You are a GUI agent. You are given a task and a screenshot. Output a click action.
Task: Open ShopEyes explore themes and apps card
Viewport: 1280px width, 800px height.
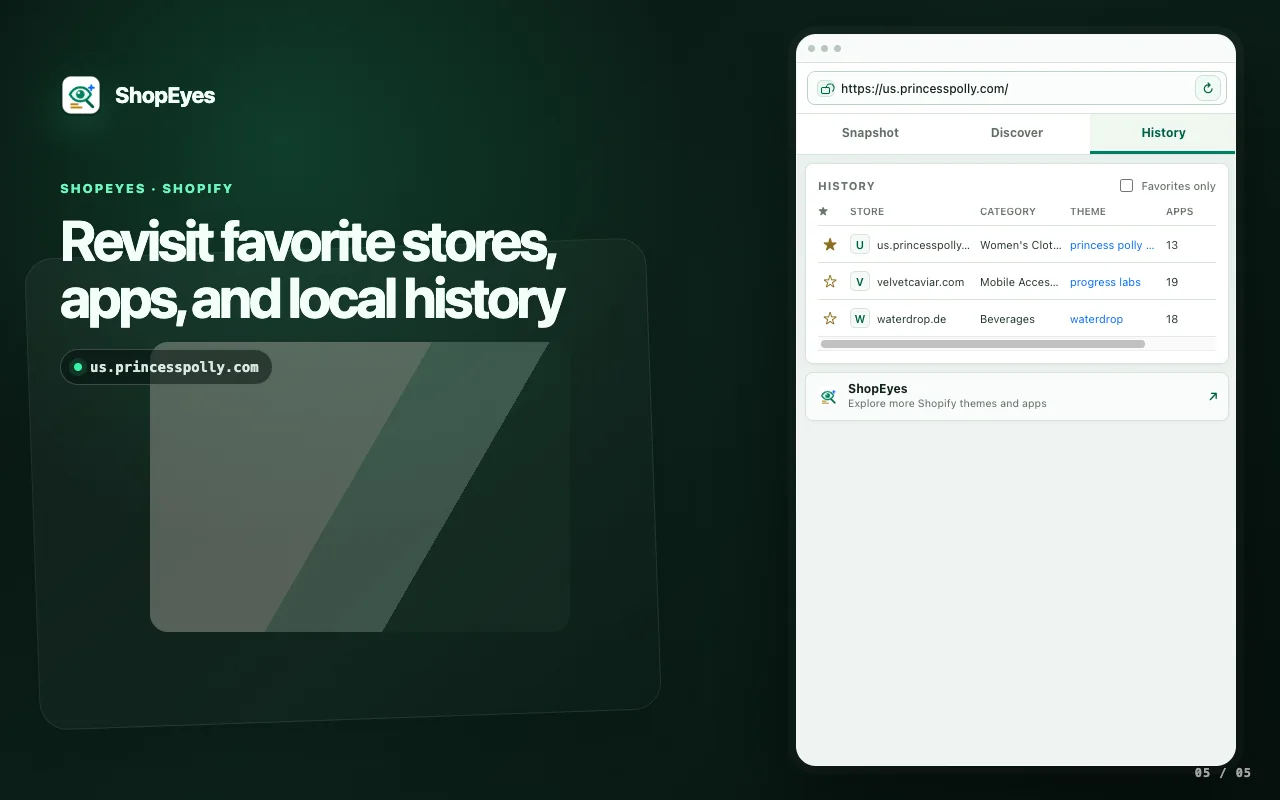point(1016,397)
